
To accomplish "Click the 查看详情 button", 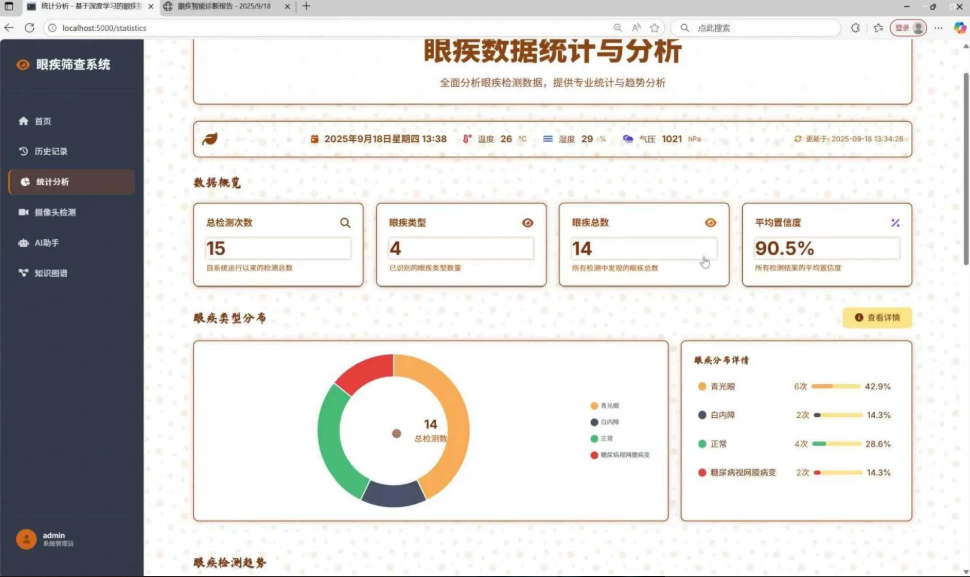I will 877,318.
